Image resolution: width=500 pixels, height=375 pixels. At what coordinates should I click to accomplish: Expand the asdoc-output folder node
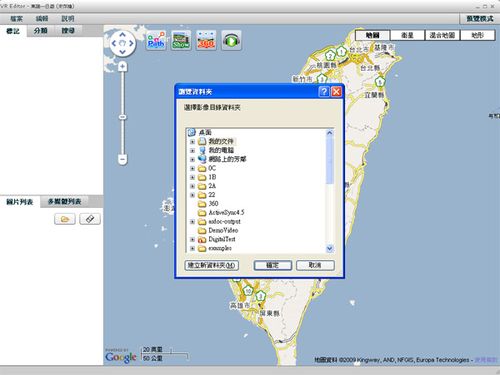(x=192, y=222)
